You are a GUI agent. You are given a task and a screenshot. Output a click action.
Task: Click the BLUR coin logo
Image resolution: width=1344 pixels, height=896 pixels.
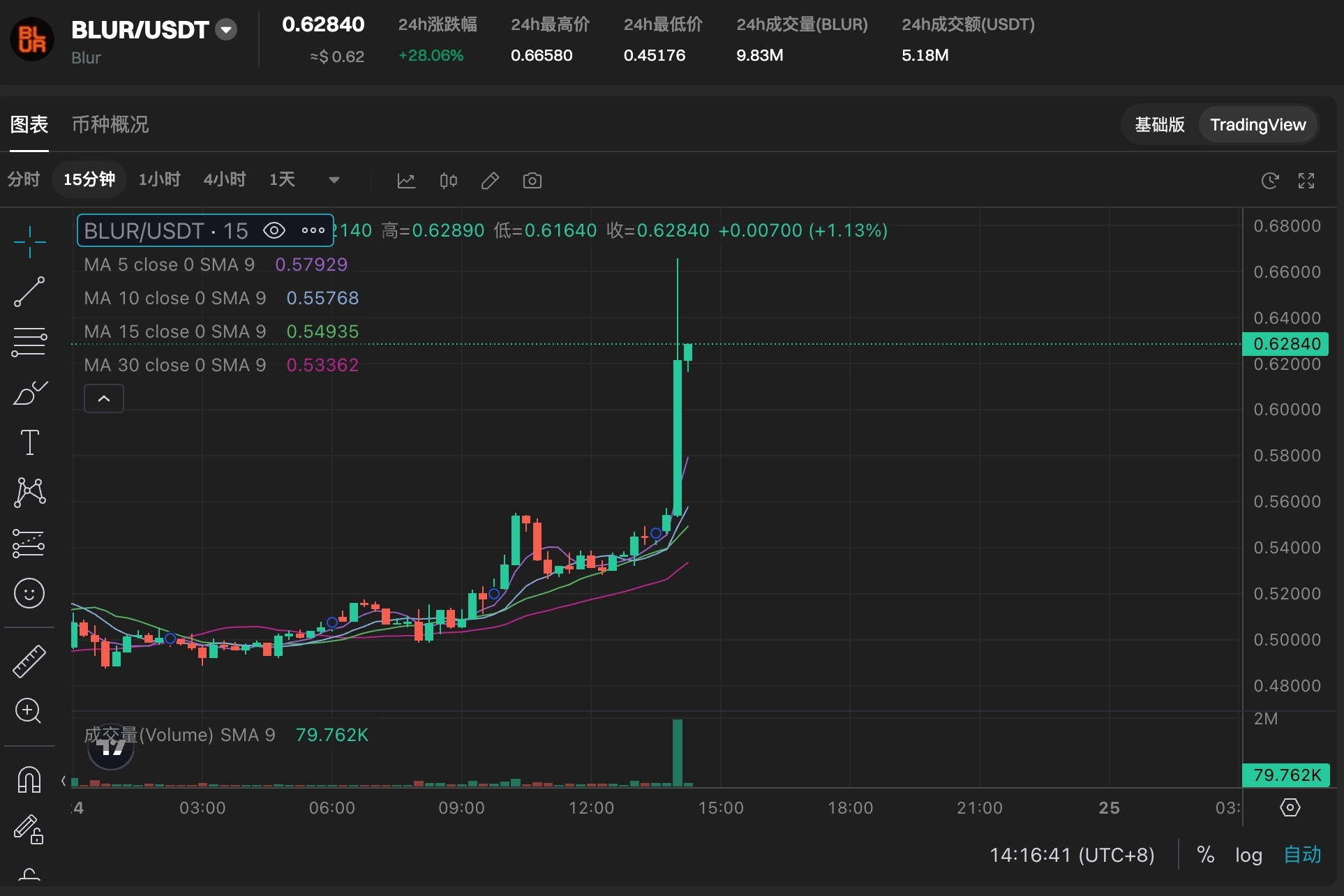pyautogui.click(x=32, y=39)
